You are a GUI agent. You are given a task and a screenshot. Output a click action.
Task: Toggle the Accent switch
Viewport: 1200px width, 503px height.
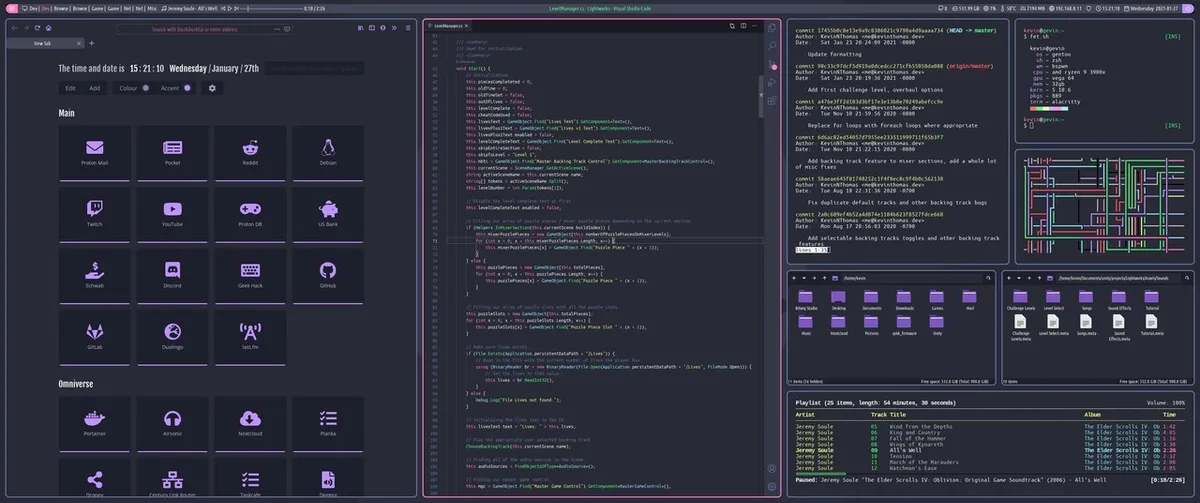[188, 88]
